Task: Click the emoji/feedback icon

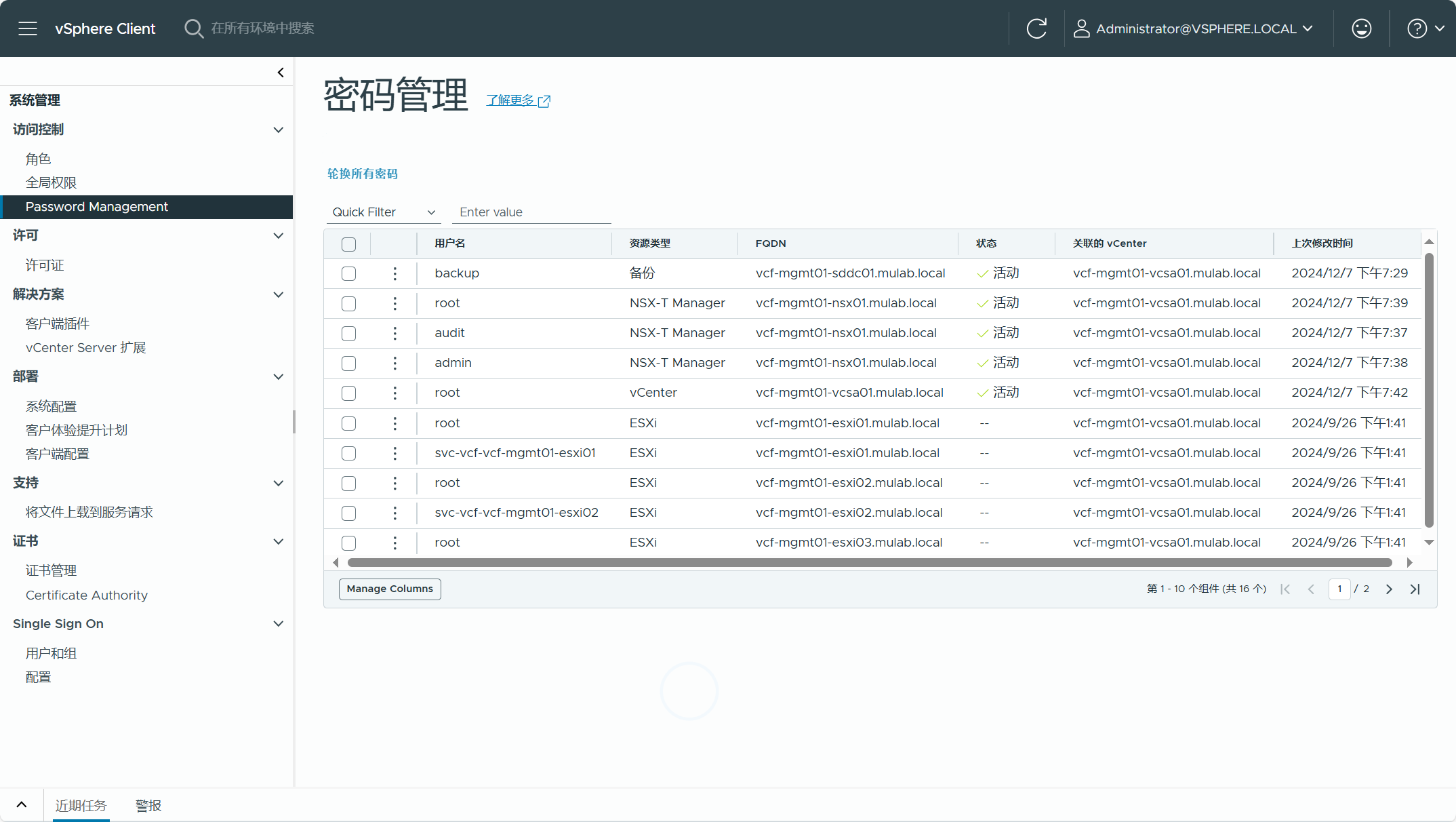Action: tap(1362, 28)
